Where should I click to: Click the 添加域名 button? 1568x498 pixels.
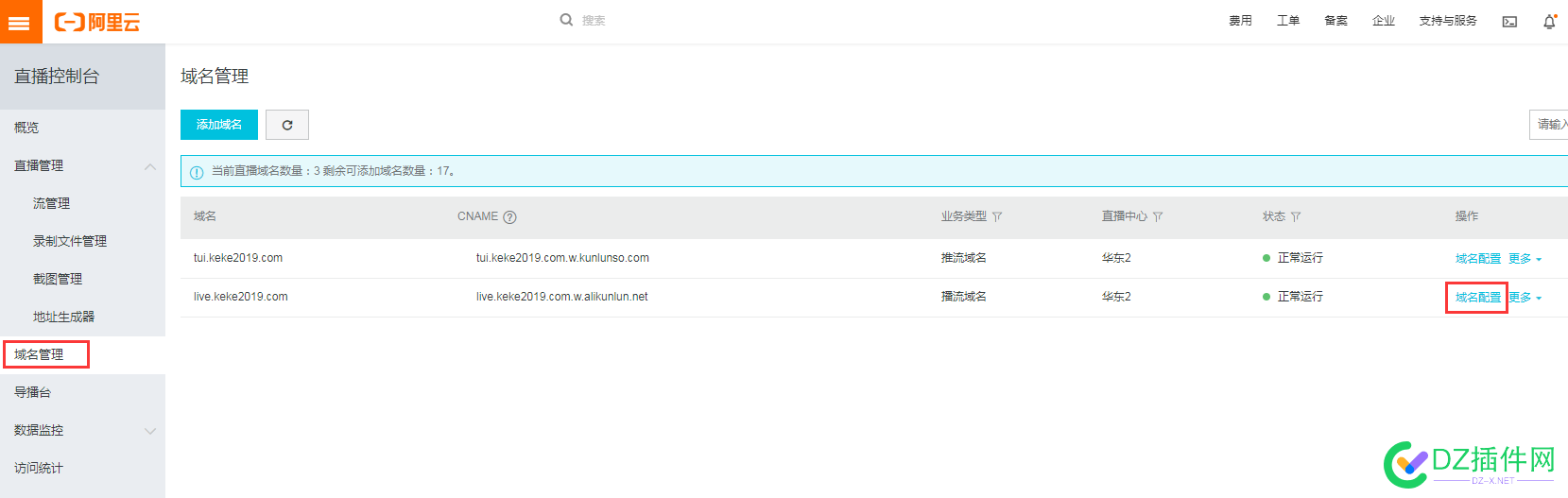coord(219,125)
